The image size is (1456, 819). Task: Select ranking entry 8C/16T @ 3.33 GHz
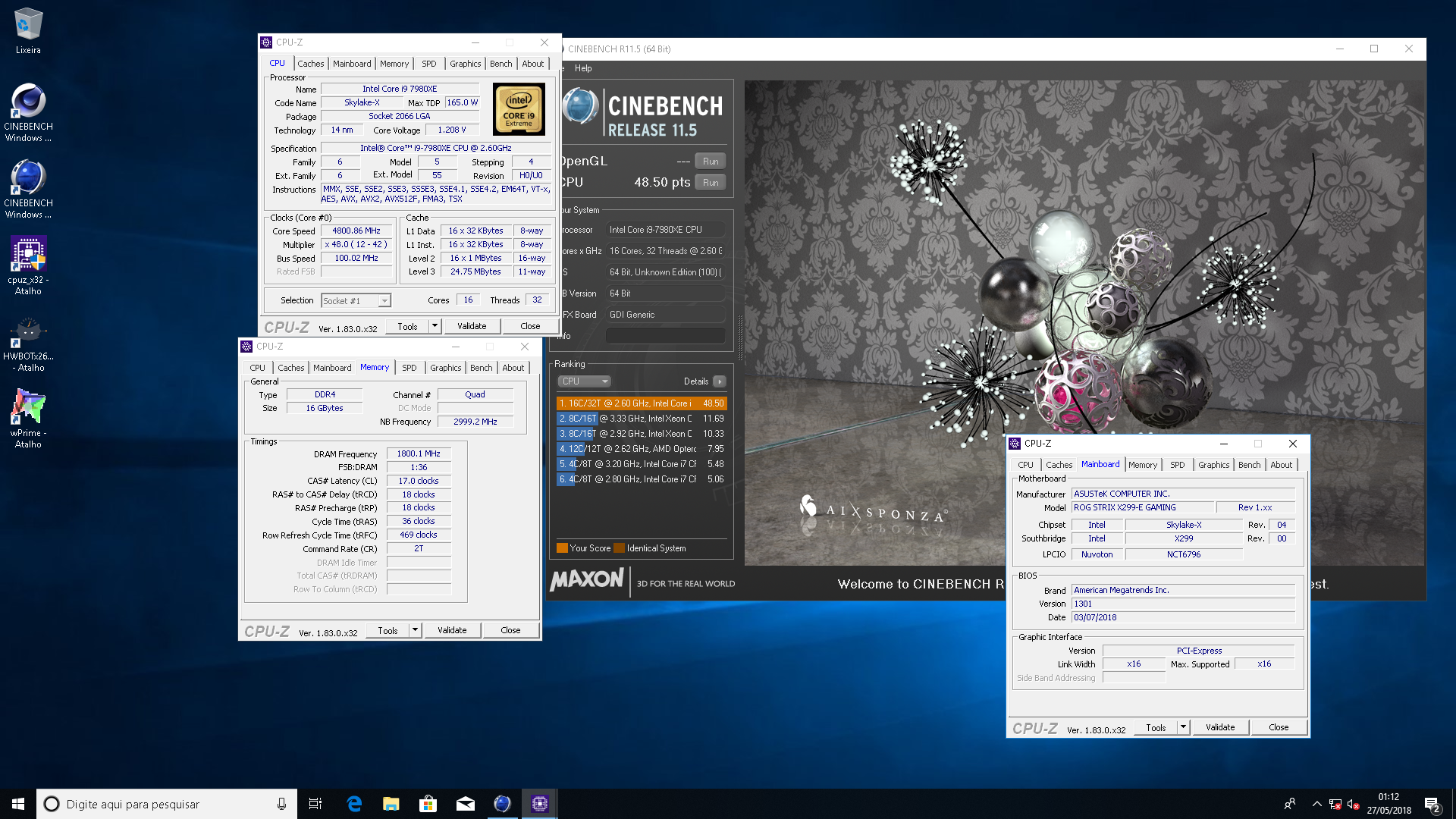[642, 419]
